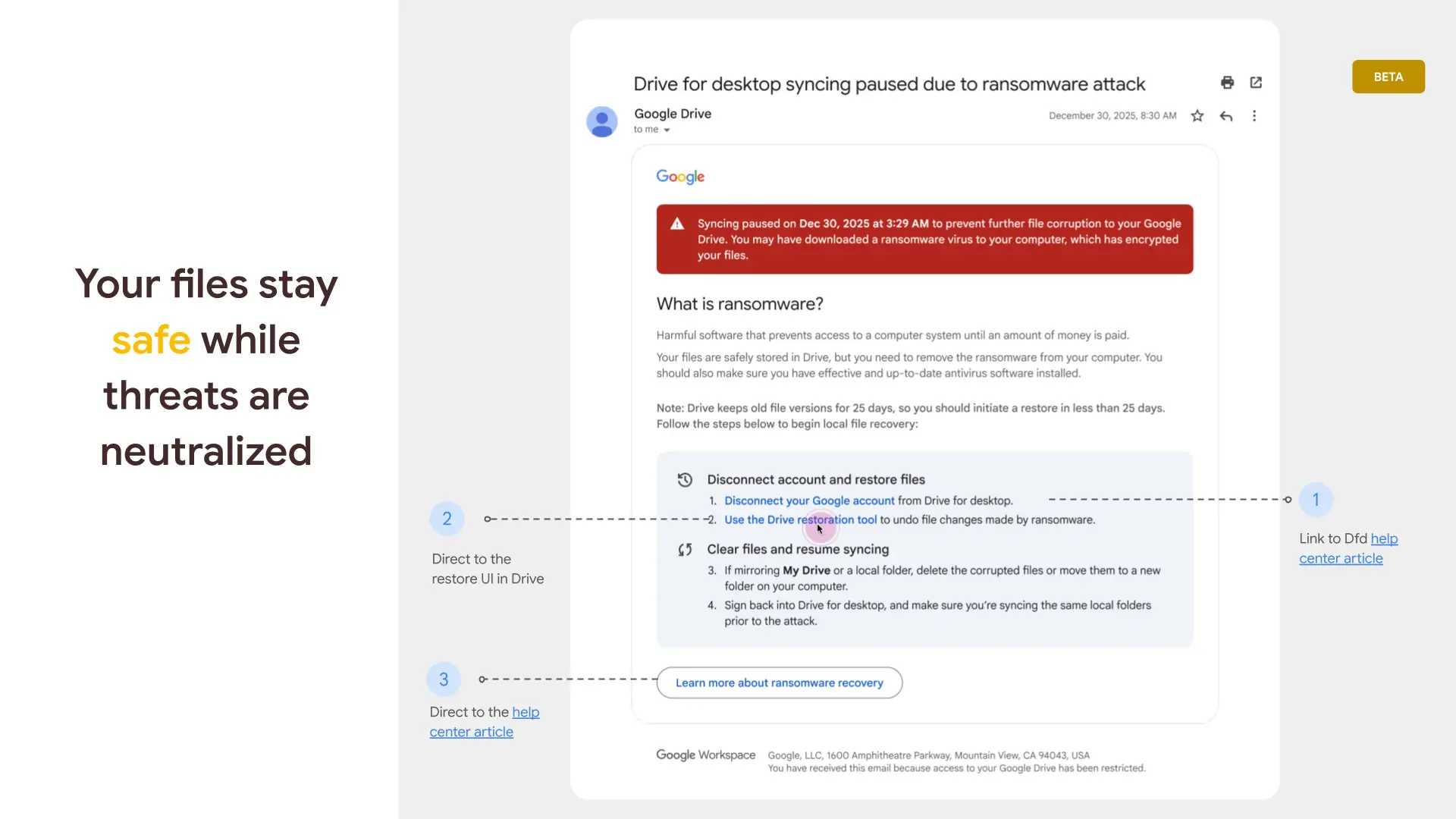Screen dimensions: 1456x819
Task: Open help center article link under annotation 3
Action: tap(471, 733)
